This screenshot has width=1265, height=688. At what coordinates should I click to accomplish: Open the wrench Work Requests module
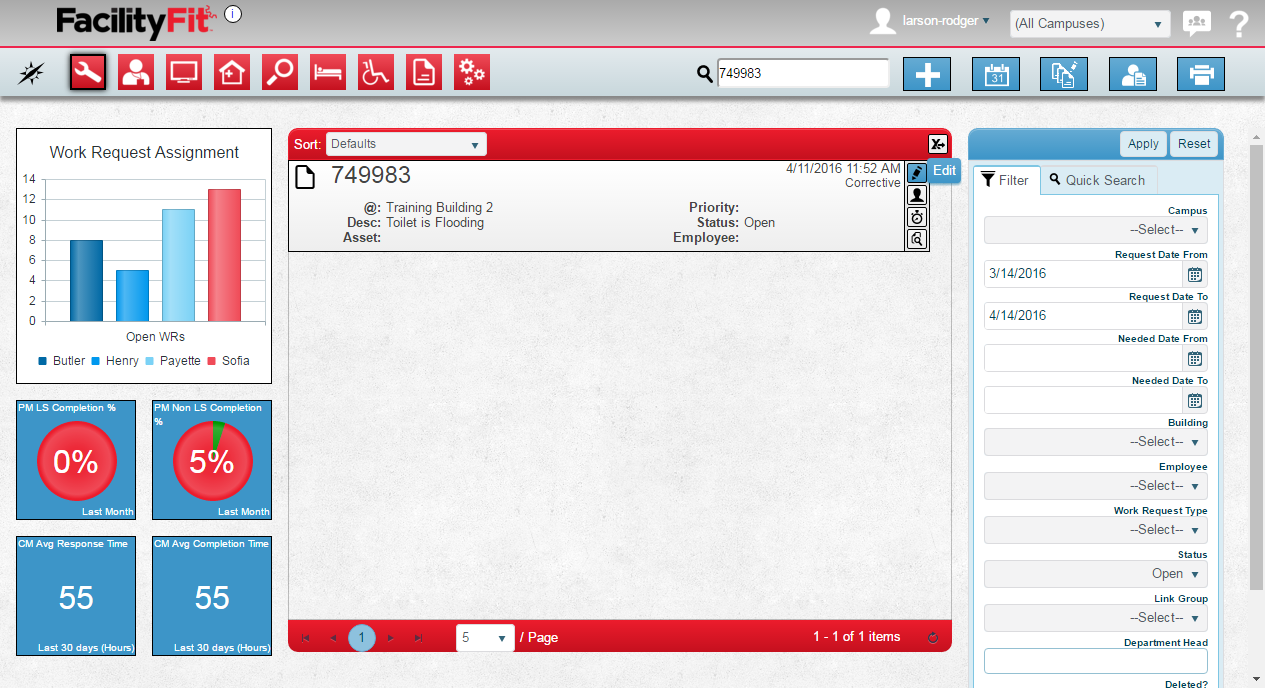pos(88,72)
